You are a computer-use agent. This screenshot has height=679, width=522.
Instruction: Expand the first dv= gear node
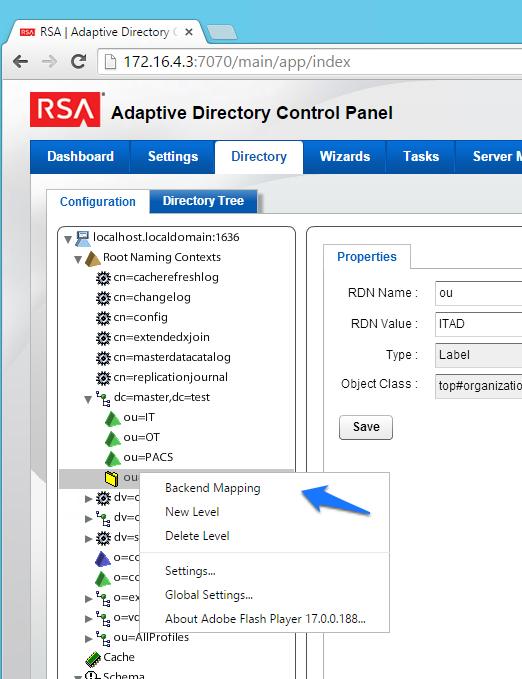(x=88, y=499)
